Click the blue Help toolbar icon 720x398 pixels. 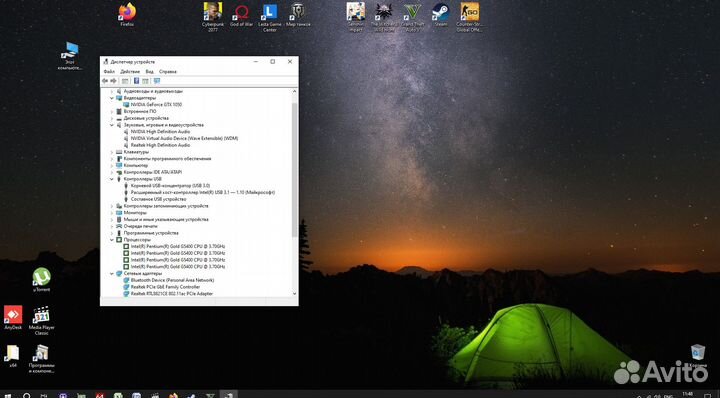tap(136, 81)
